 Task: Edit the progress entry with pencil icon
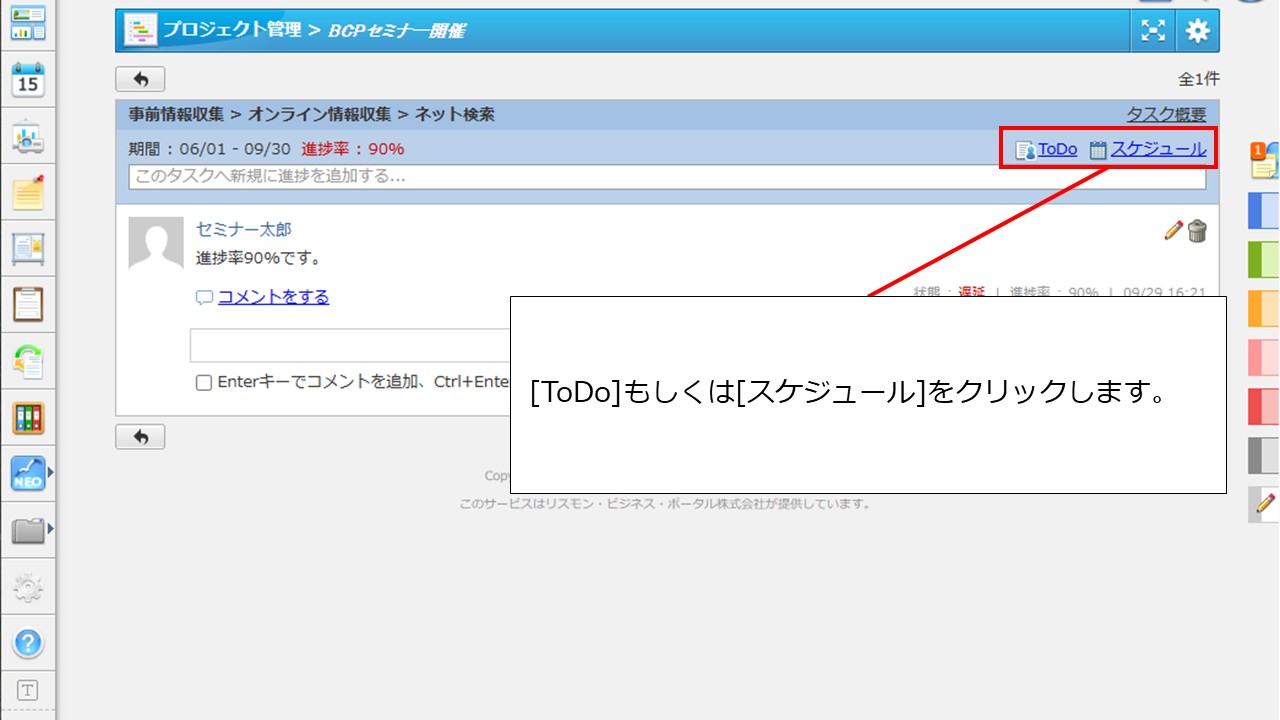point(1174,231)
